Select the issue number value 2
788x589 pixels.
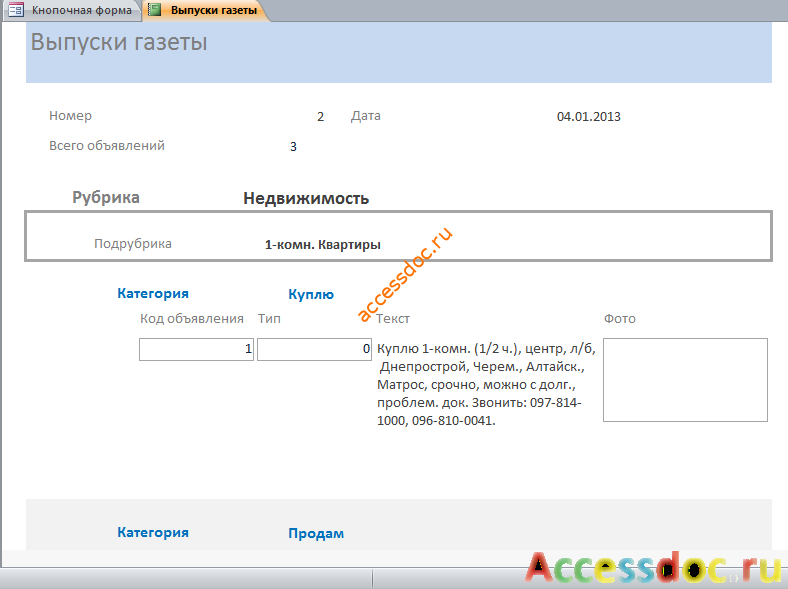[x=321, y=117]
